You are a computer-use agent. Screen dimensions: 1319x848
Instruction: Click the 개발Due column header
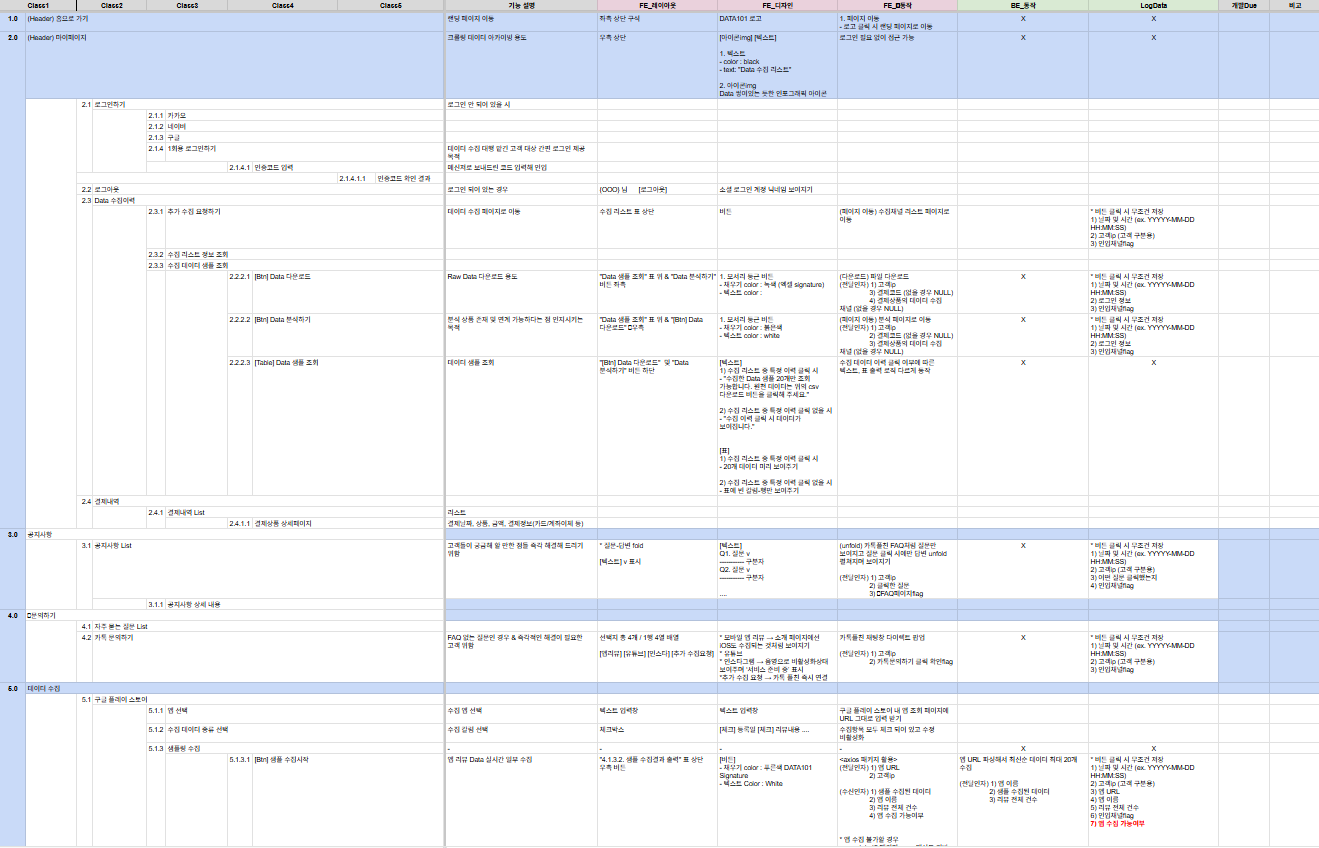tap(1244, 6)
